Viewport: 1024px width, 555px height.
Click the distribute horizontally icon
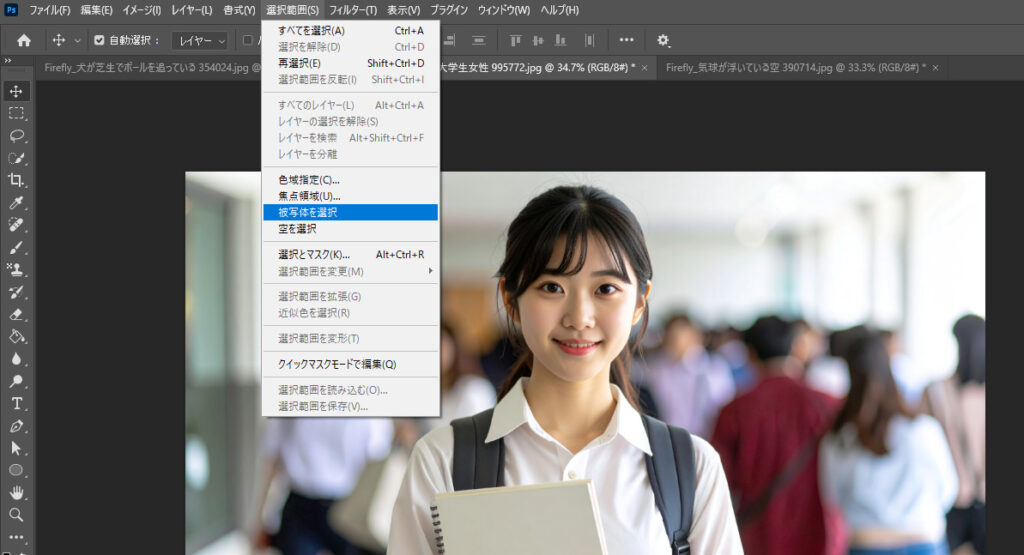pos(589,40)
